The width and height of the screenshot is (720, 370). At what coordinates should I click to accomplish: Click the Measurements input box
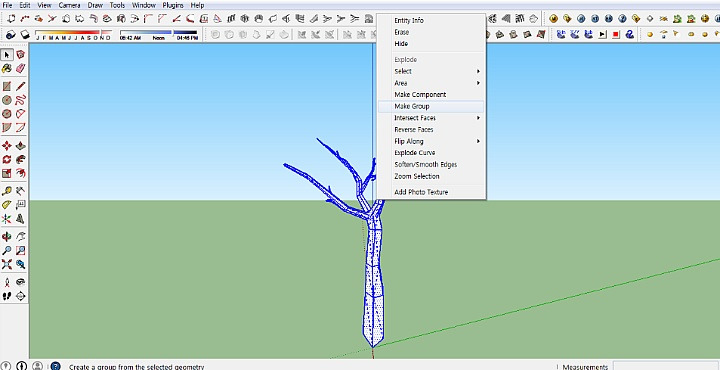(x=666, y=366)
